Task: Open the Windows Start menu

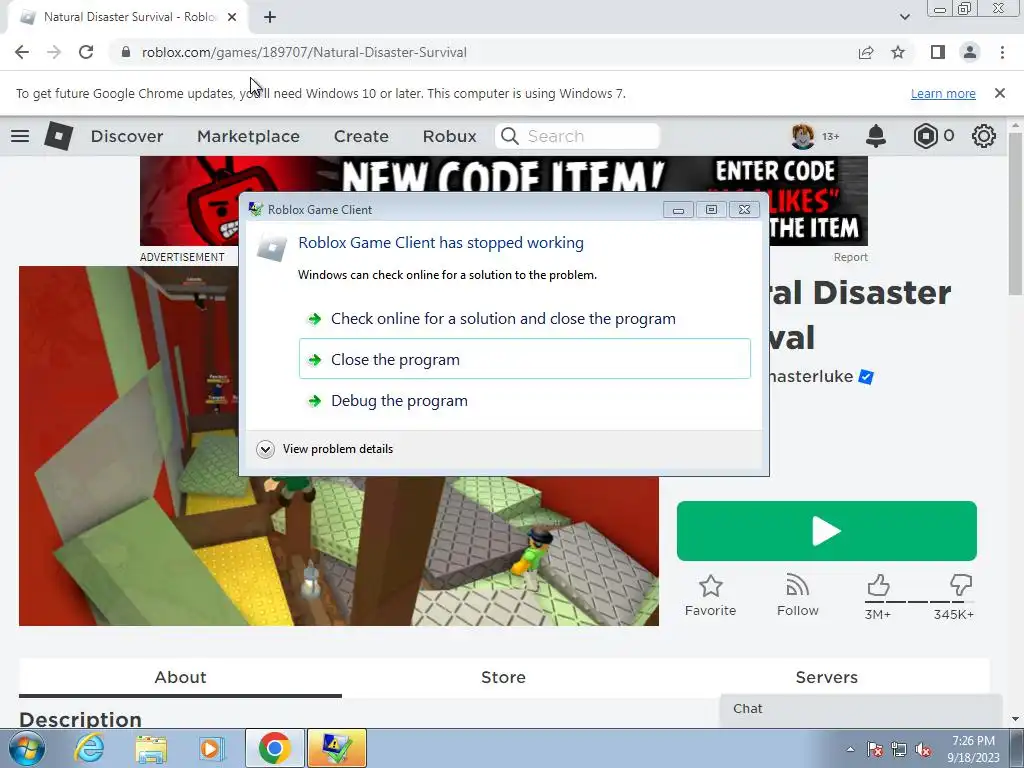Action: pos(26,748)
